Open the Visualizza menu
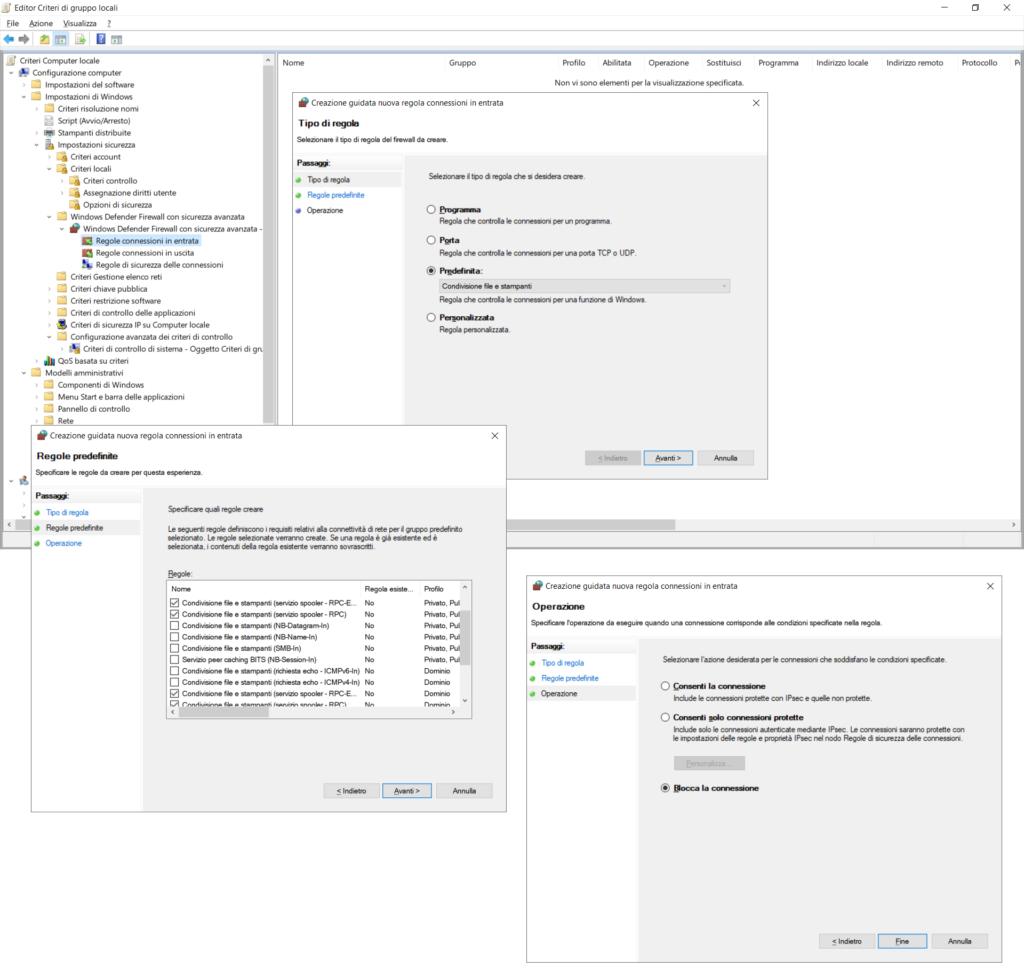The image size is (1024, 976). point(80,24)
